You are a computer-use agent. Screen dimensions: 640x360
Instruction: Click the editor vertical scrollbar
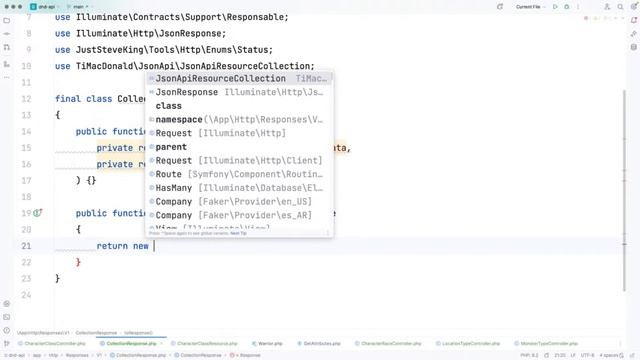pos(624,190)
